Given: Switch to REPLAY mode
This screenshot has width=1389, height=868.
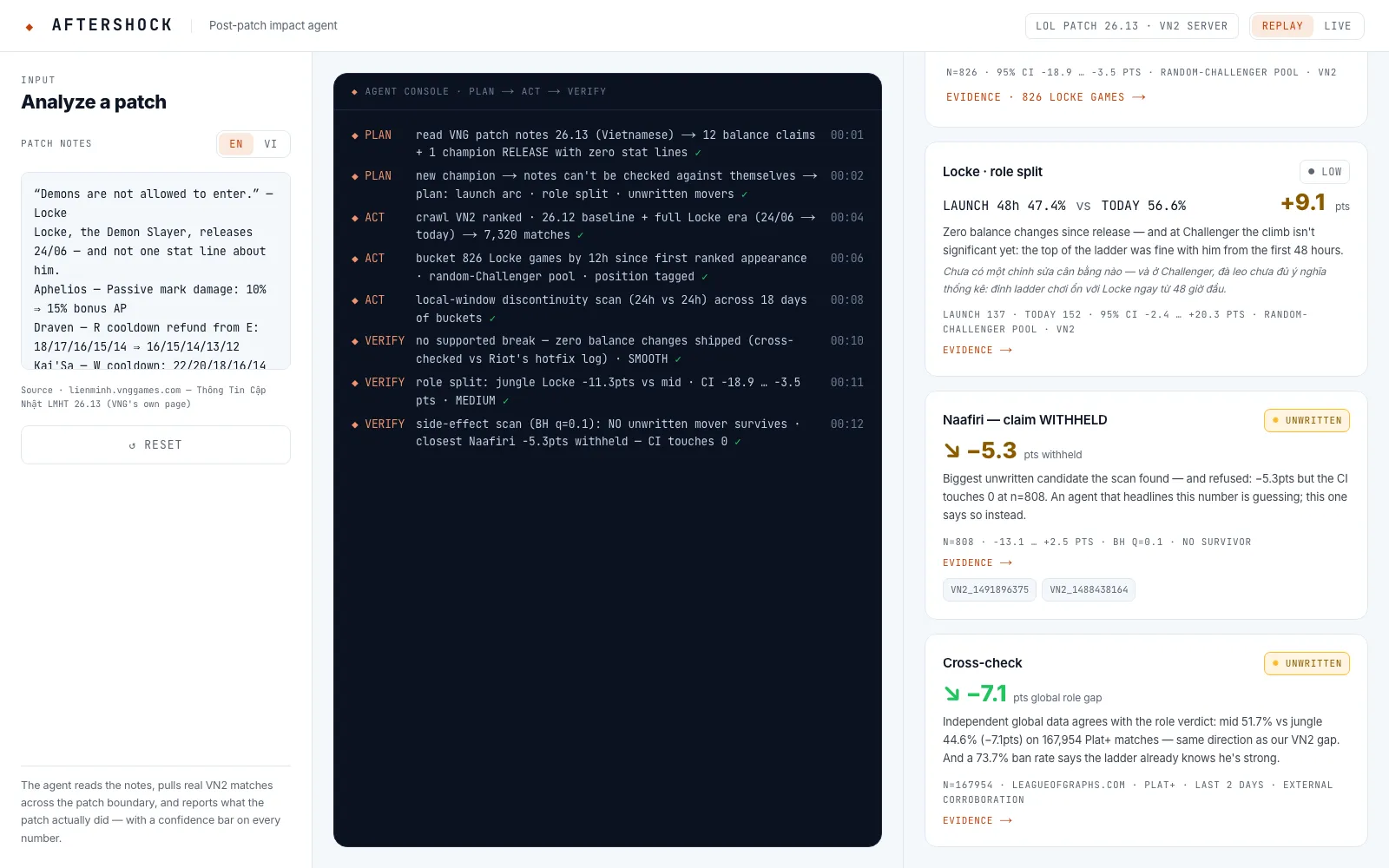Looking at the screenshot, I should [1282, 26].
